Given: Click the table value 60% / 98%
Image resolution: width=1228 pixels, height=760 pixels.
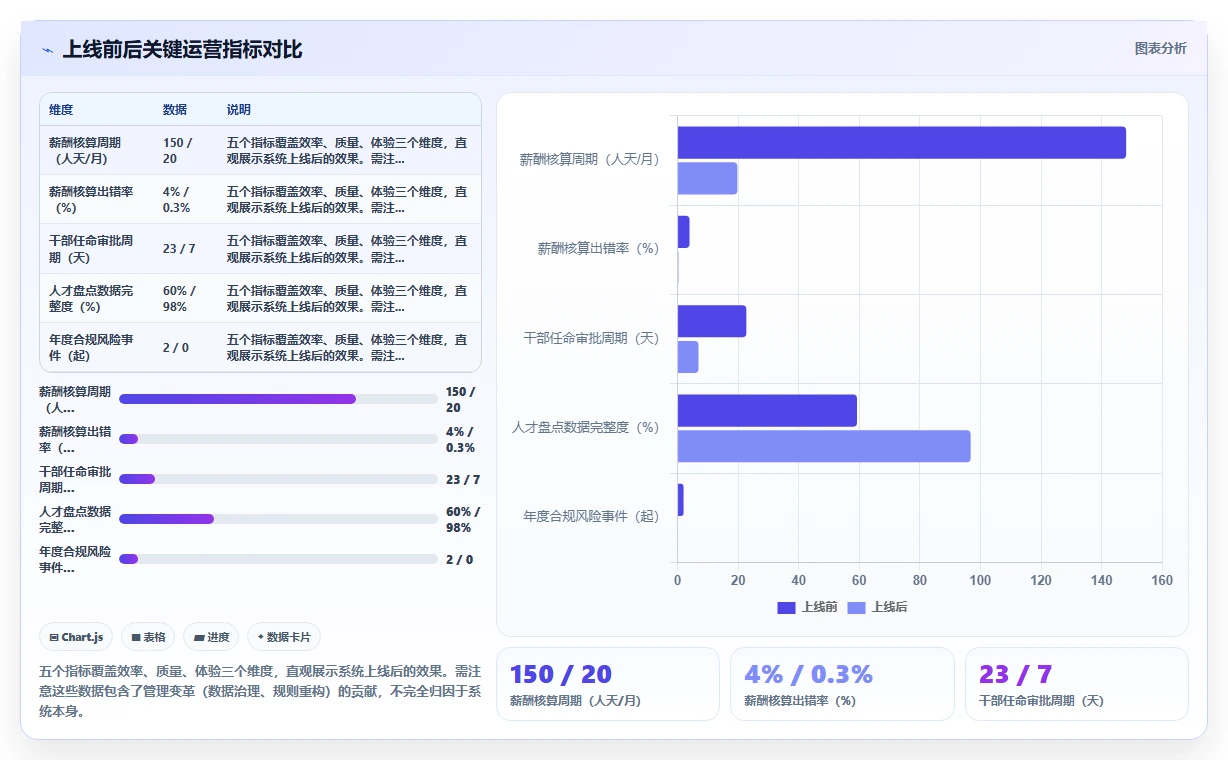Looking at the screenshot, I should click(179, 298).
